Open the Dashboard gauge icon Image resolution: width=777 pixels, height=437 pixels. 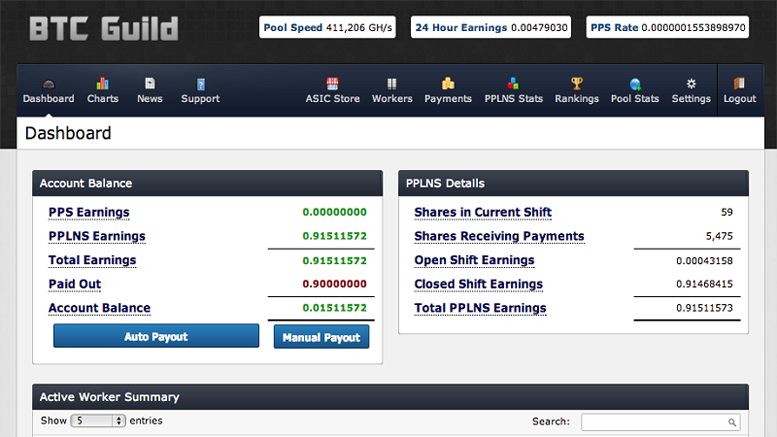tap(49, 84)
